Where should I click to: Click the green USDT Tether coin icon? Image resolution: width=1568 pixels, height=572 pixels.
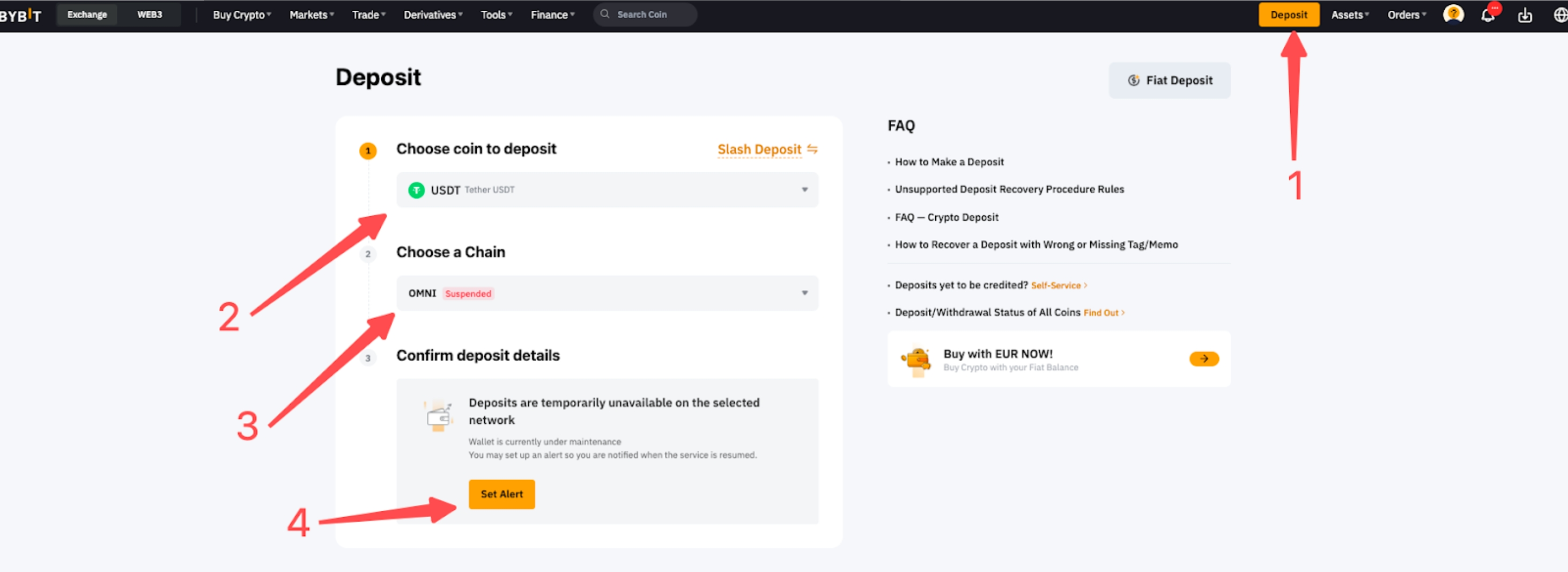416,190
